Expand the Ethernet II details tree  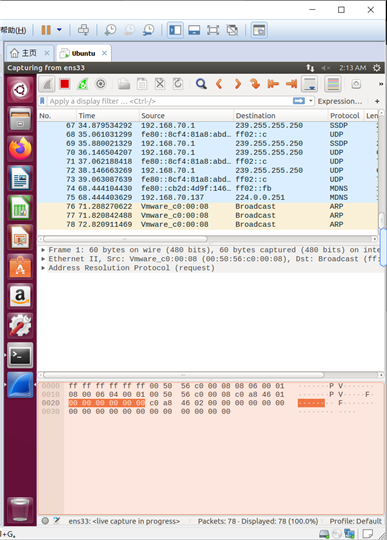click(43, 259)
